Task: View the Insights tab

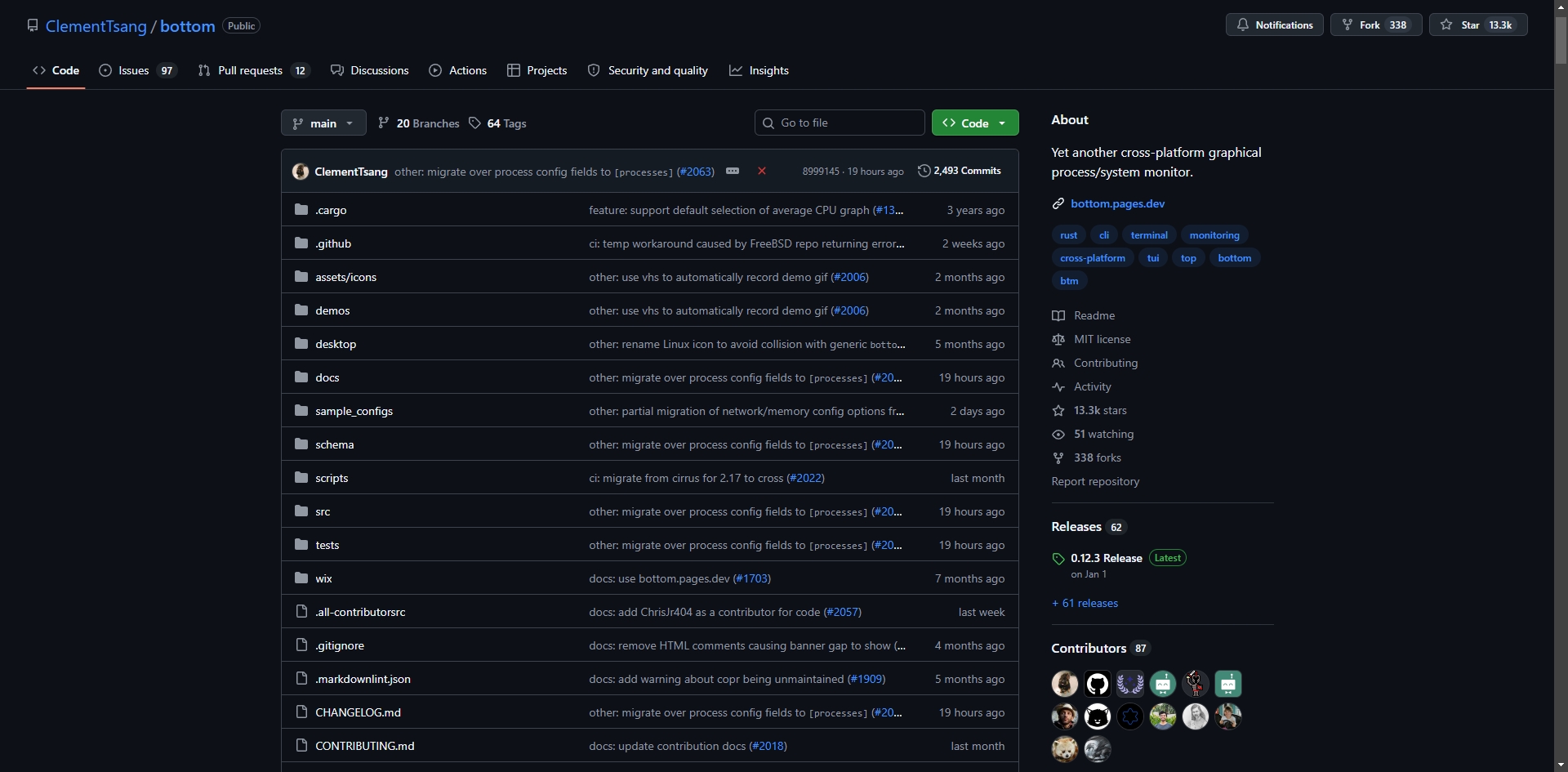Action: (759, 70)
